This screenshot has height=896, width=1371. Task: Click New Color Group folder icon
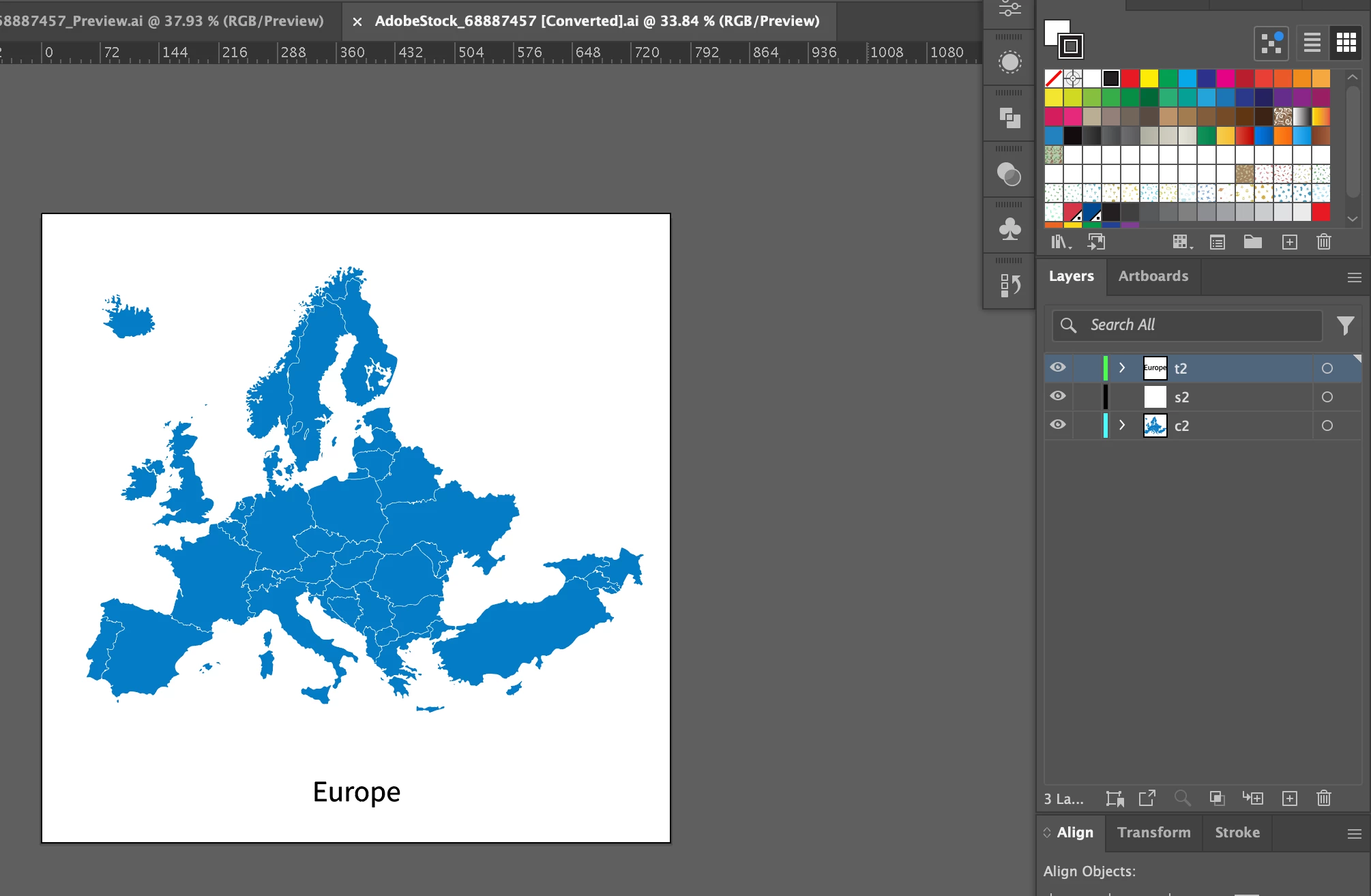coord(1252,242)
